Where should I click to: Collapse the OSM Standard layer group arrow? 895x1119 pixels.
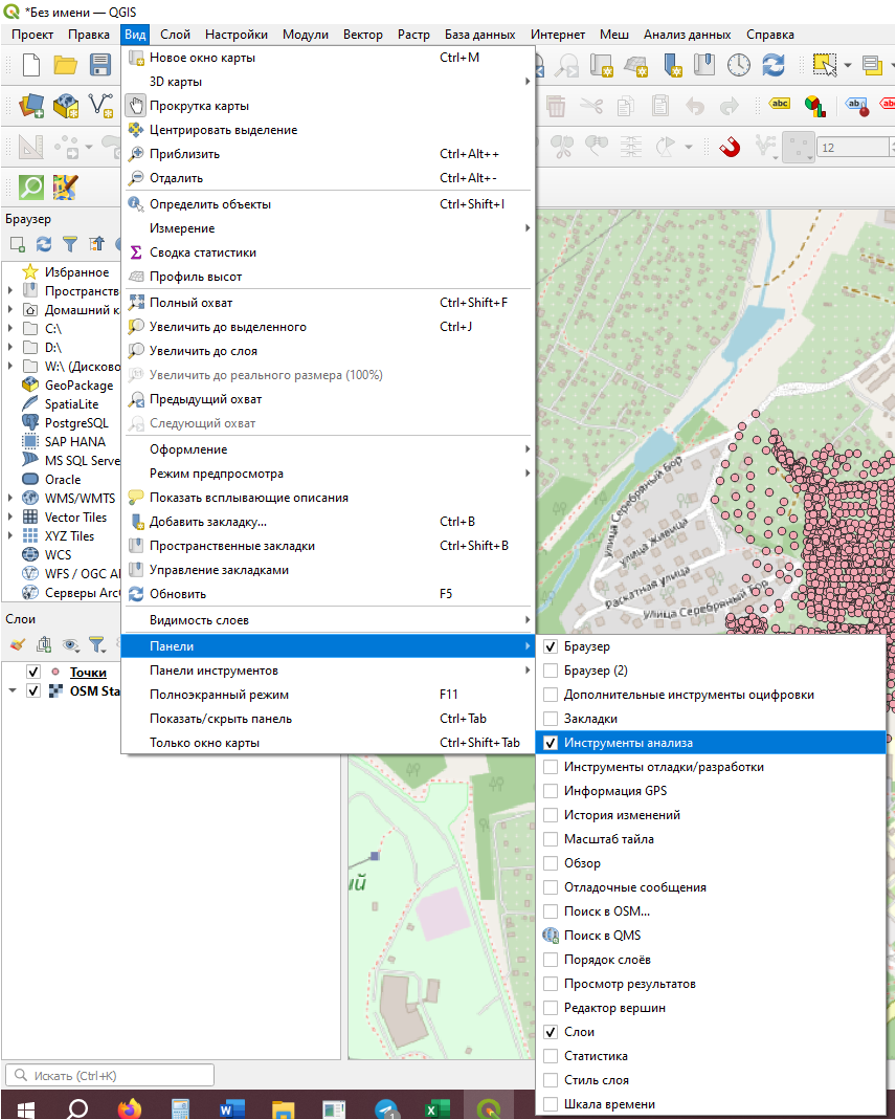(12, 691)
